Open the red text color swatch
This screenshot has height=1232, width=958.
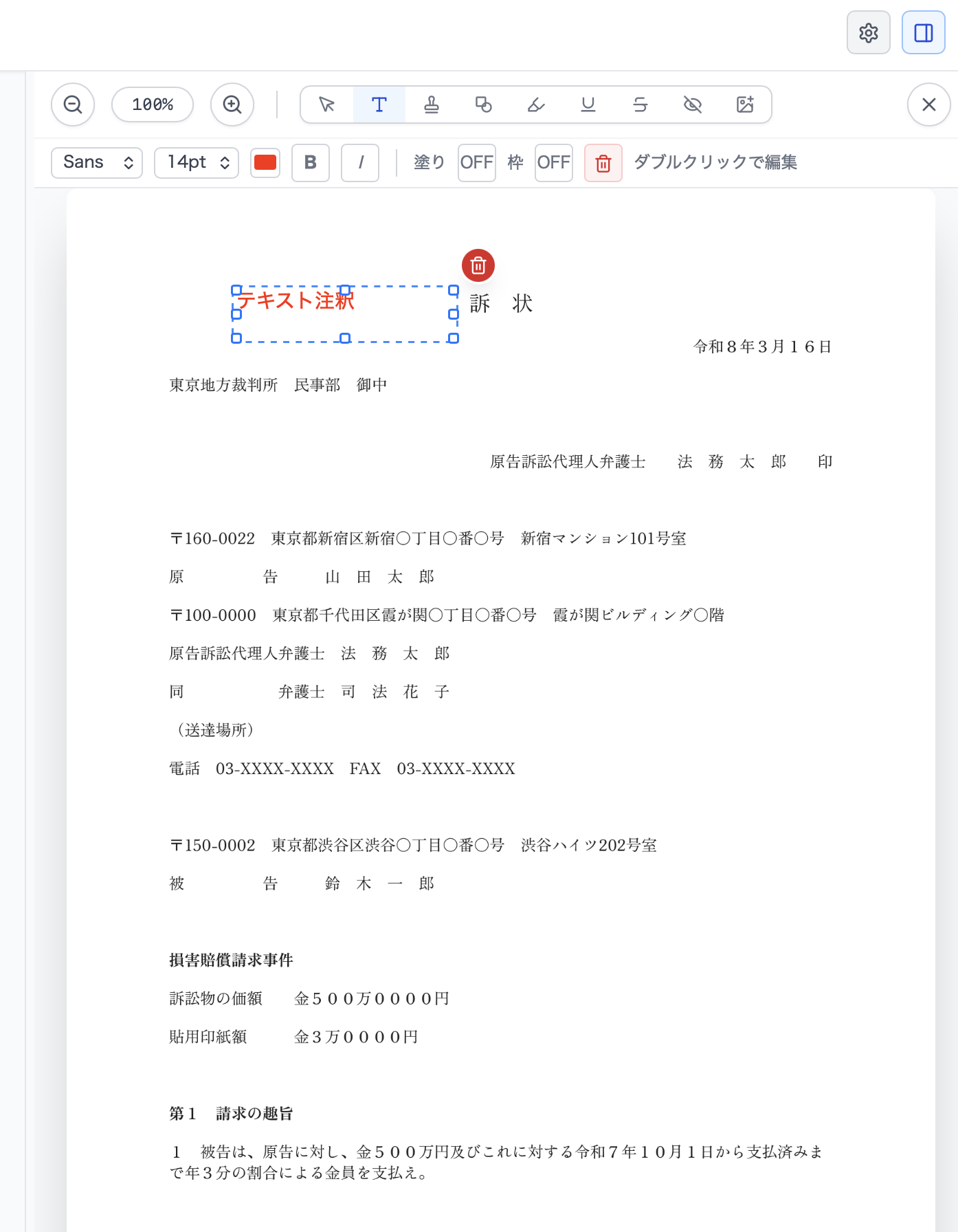[x=265, y=162]
